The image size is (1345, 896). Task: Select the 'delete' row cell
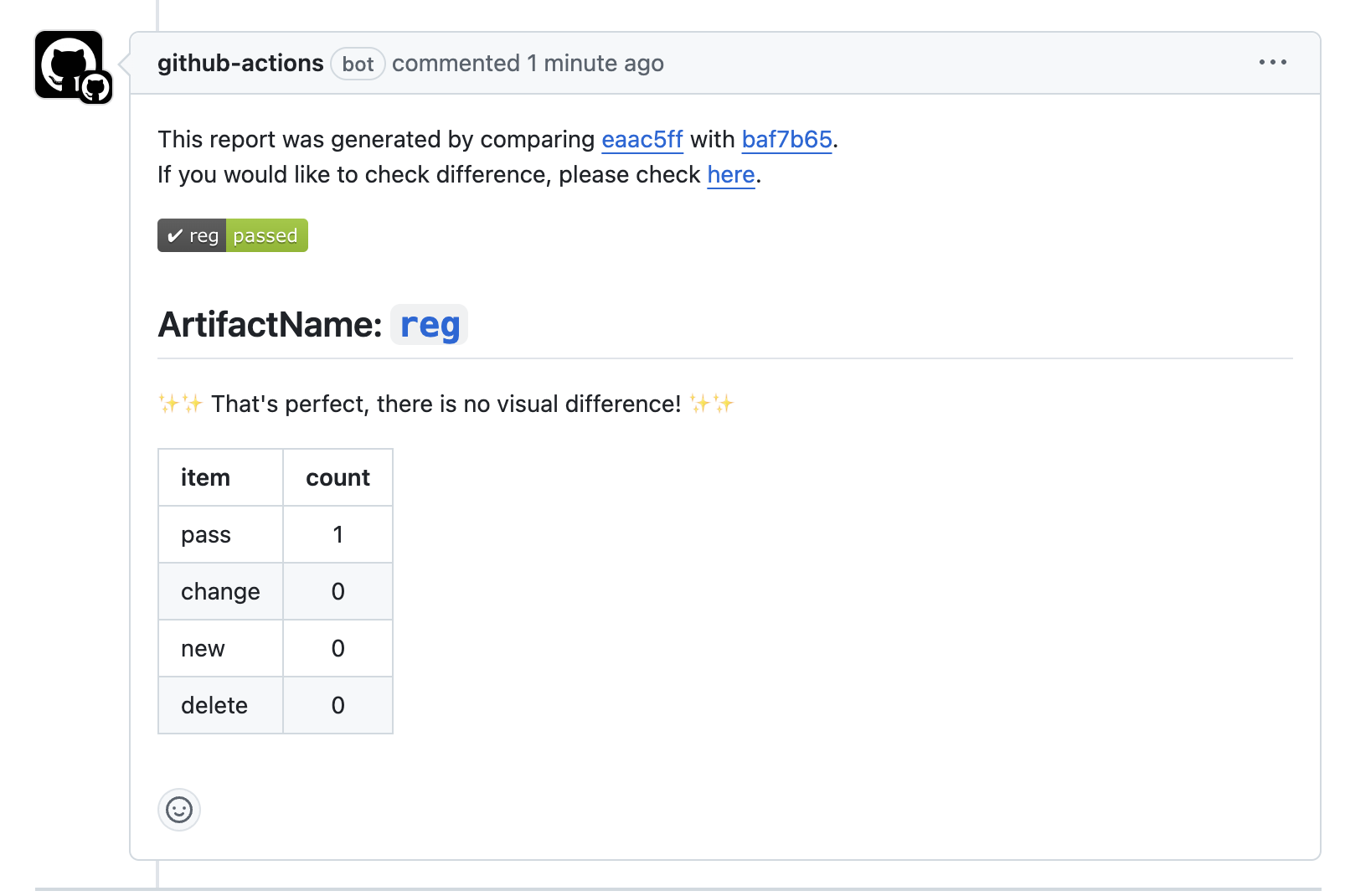pyautogui.click(x=221, y=705)
